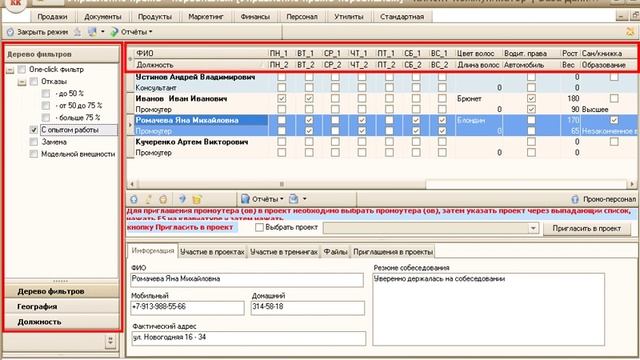
Task: Toggle the Выбрать проект checkbox
Action: (x=259, y=227)
